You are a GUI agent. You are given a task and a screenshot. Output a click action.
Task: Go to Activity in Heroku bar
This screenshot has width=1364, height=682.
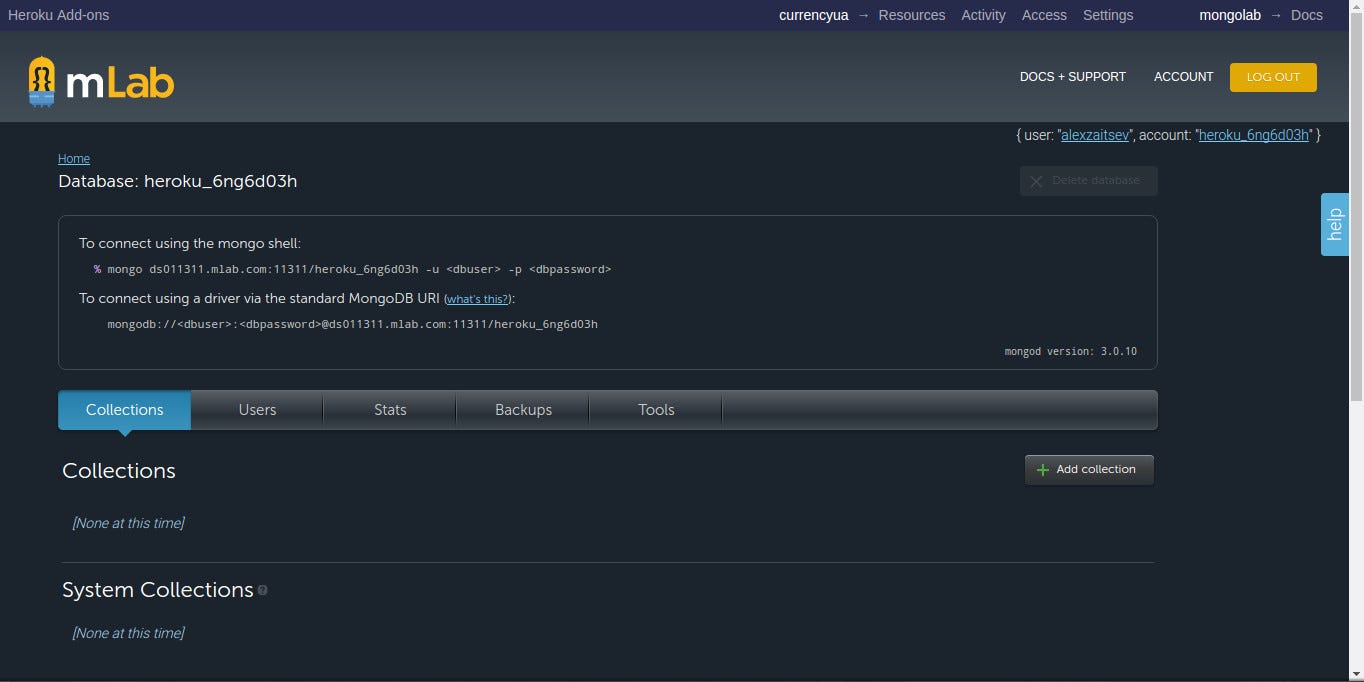[983, 15]
